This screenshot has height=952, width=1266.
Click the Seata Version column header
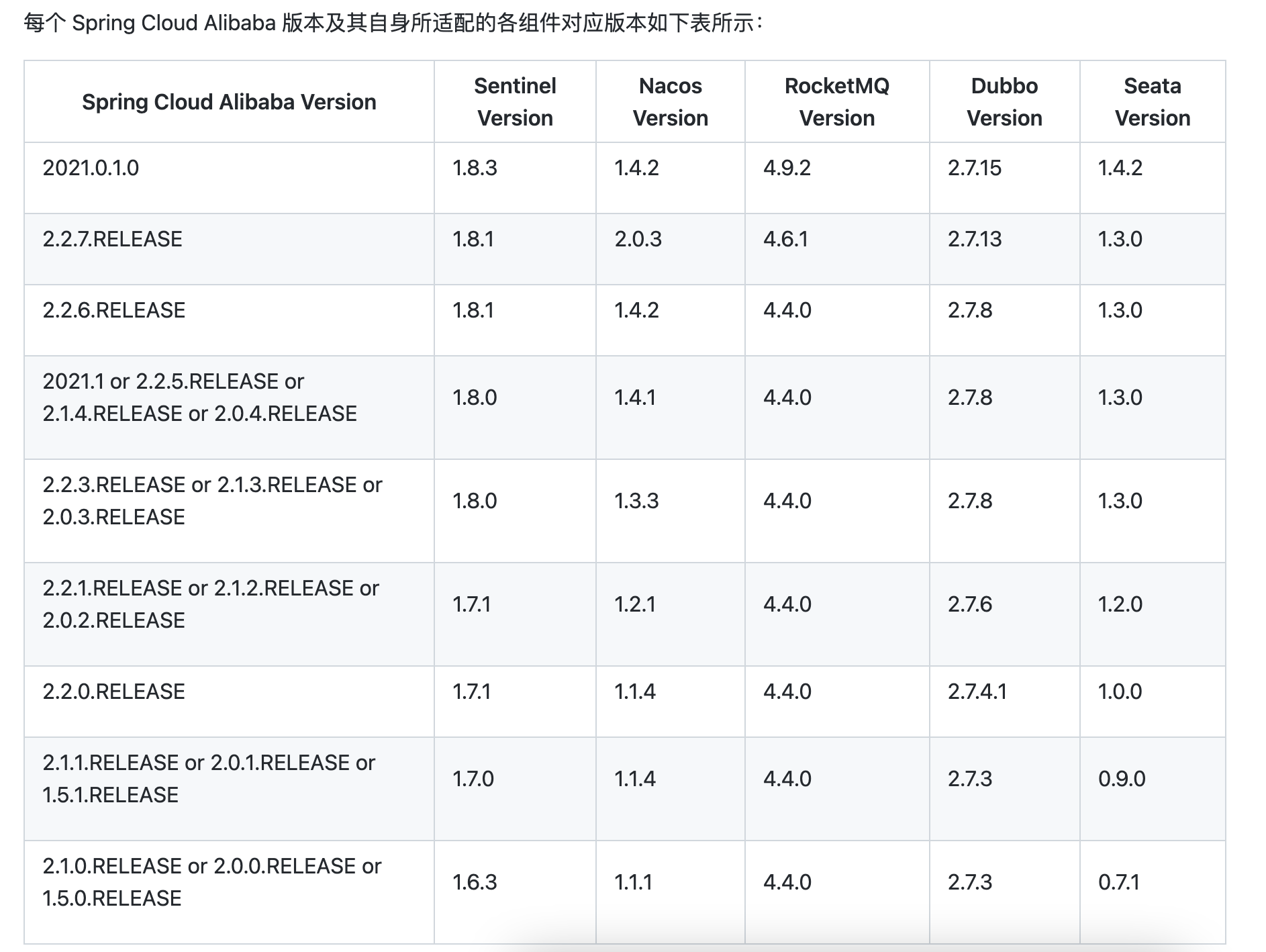click(x=1152, y=102)
